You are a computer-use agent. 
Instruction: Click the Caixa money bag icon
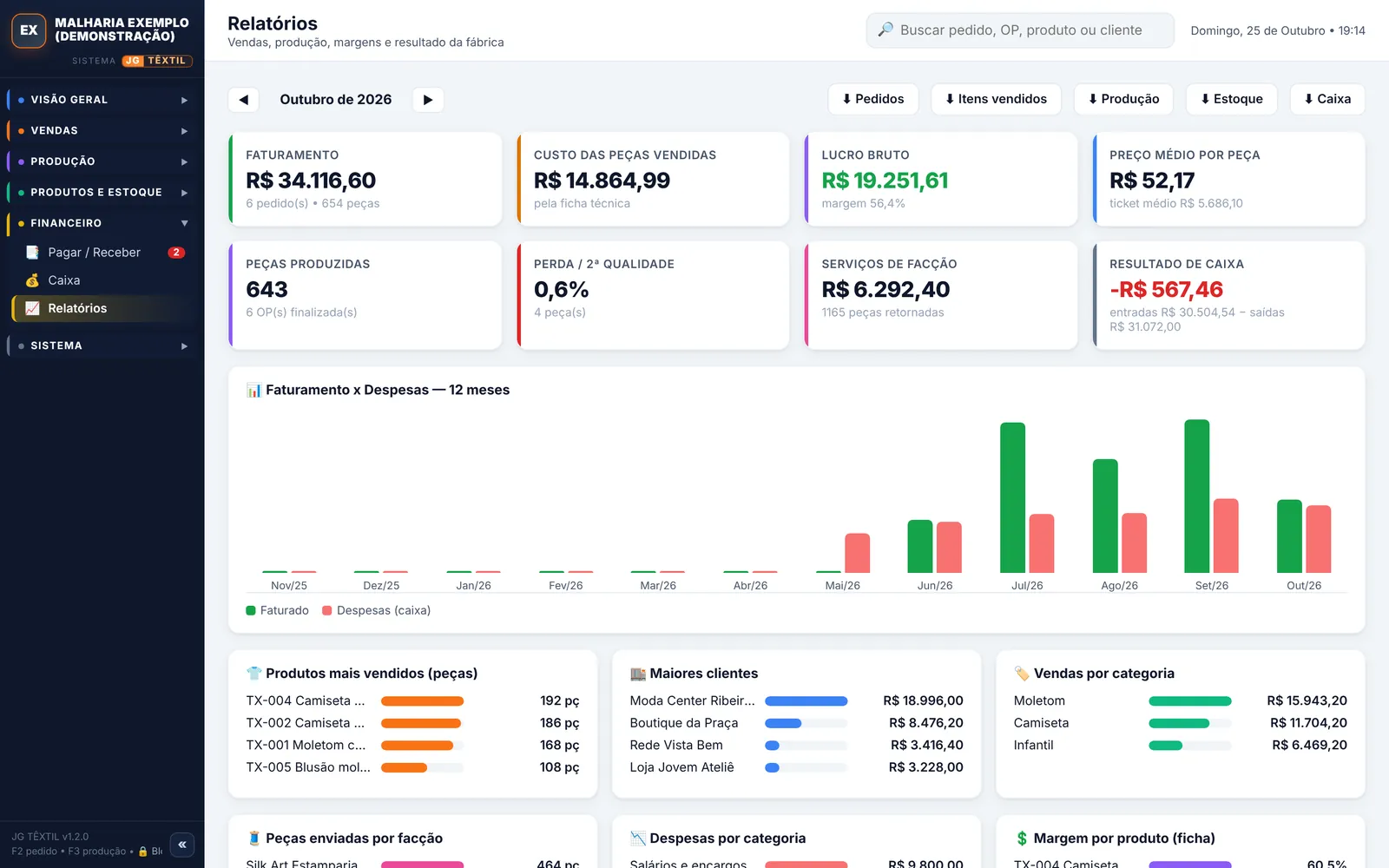pos(33,280)
